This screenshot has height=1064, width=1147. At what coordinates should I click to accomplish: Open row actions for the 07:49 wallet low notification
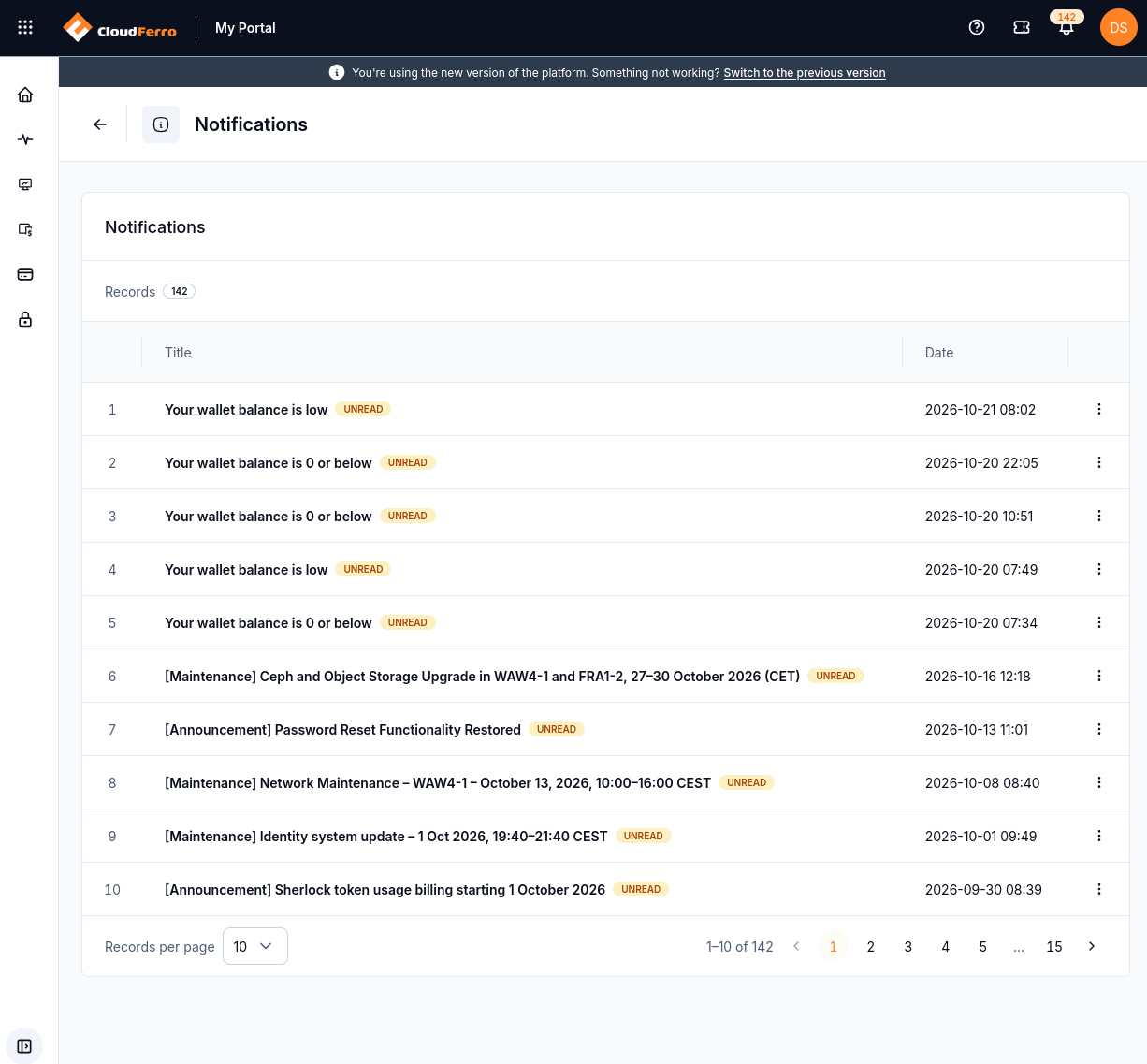(1099, 569)
